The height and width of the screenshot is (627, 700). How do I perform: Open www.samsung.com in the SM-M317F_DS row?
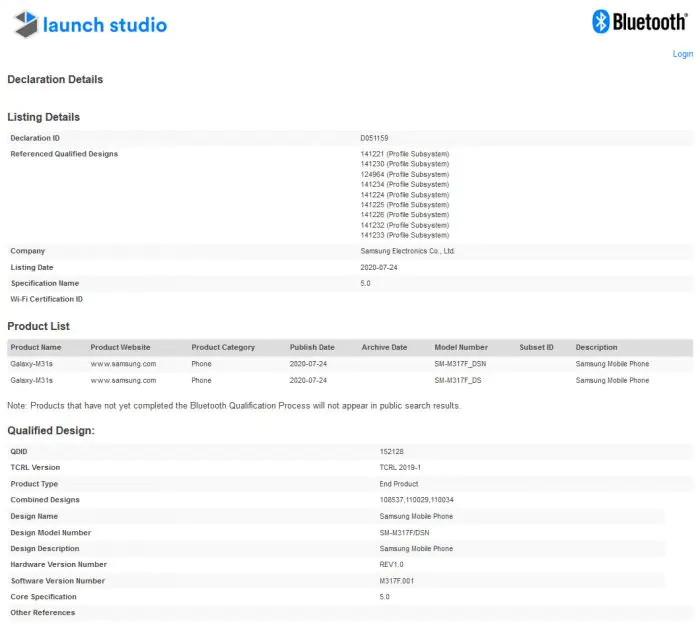(x=123, y=380)
